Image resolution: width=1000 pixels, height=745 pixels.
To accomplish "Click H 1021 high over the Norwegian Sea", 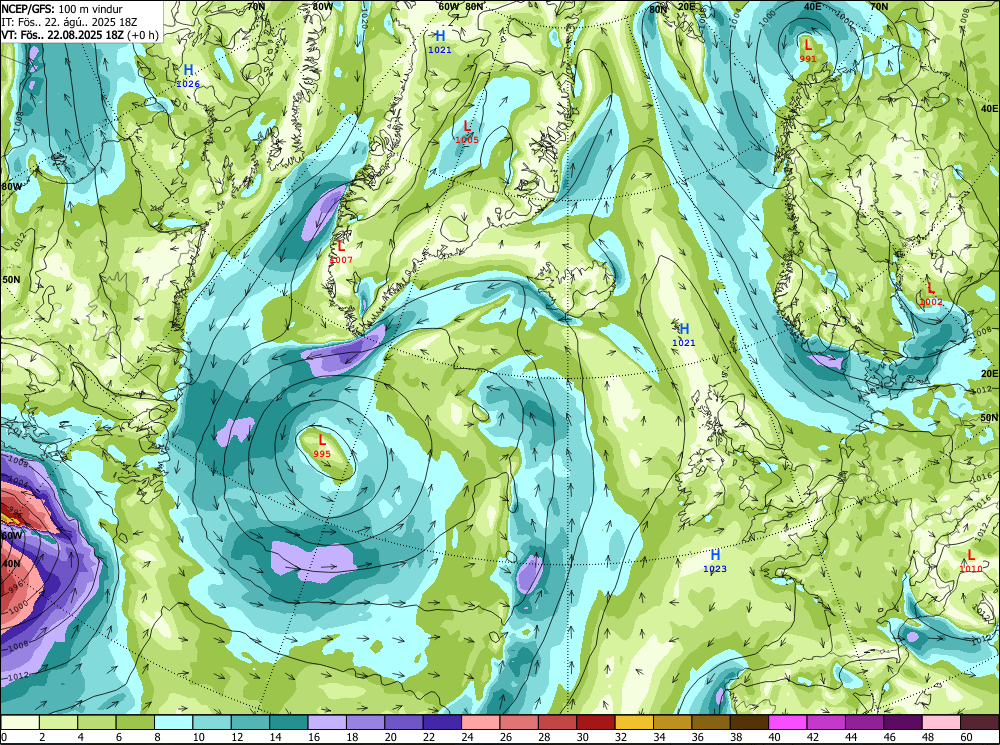I will point(684,334).
